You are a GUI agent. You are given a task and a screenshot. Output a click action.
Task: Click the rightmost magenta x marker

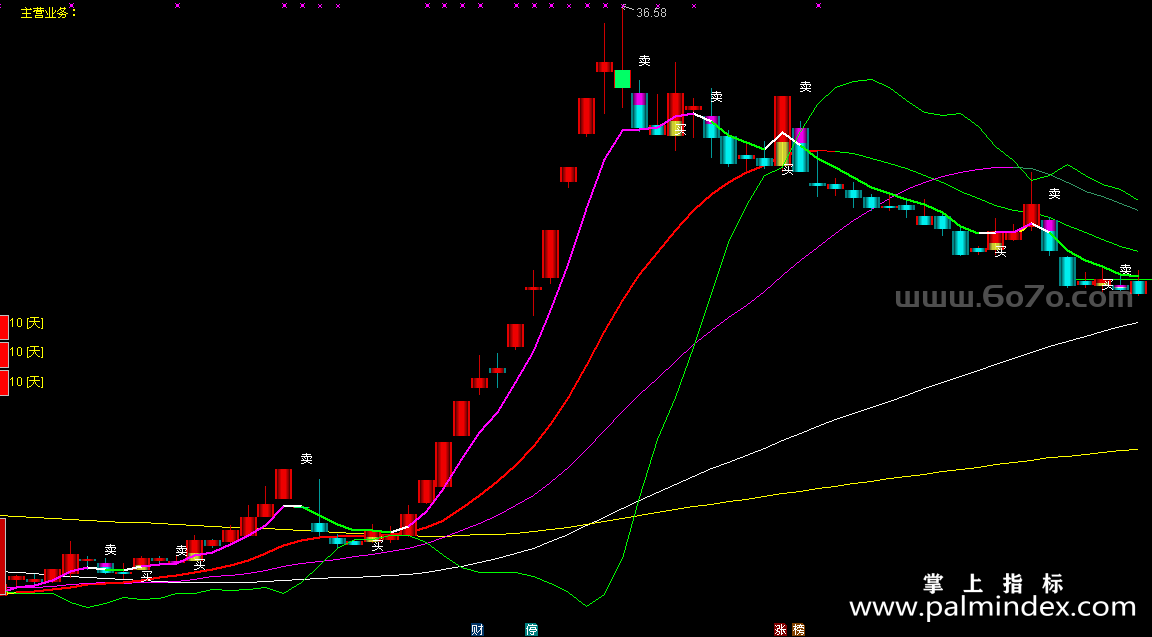[818, 6]
